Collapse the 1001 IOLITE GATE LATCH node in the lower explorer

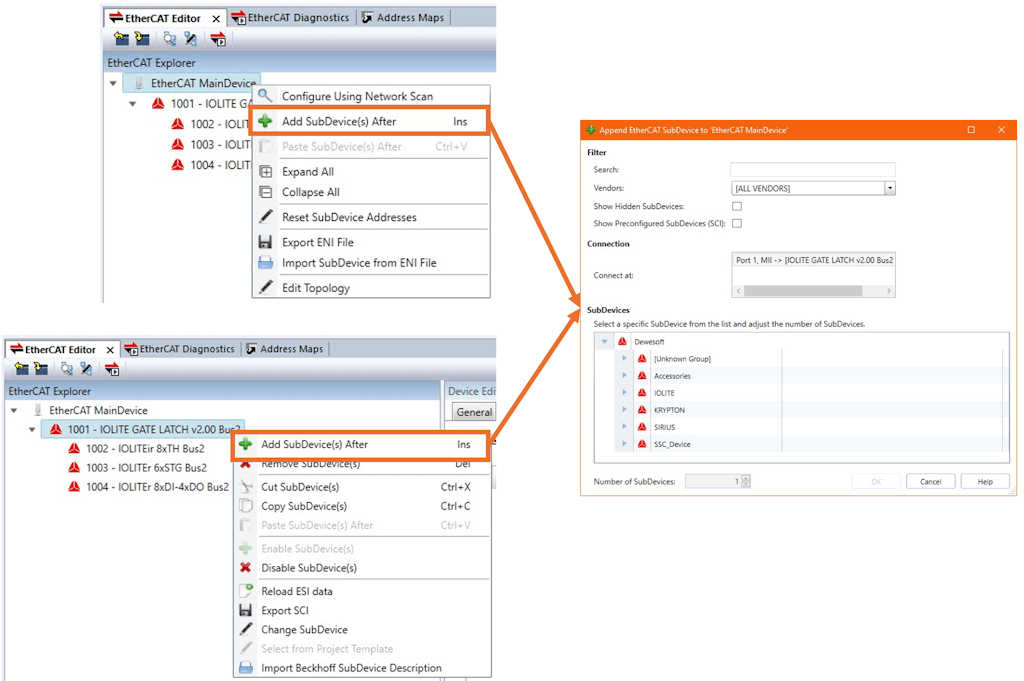coord(32,430)
